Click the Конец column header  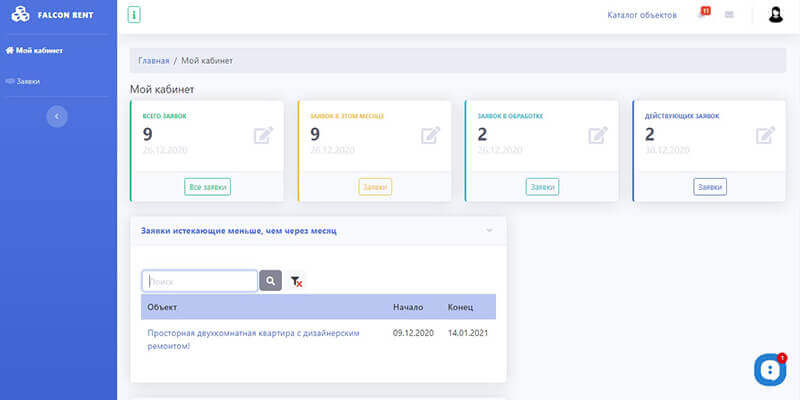(460, 307)
